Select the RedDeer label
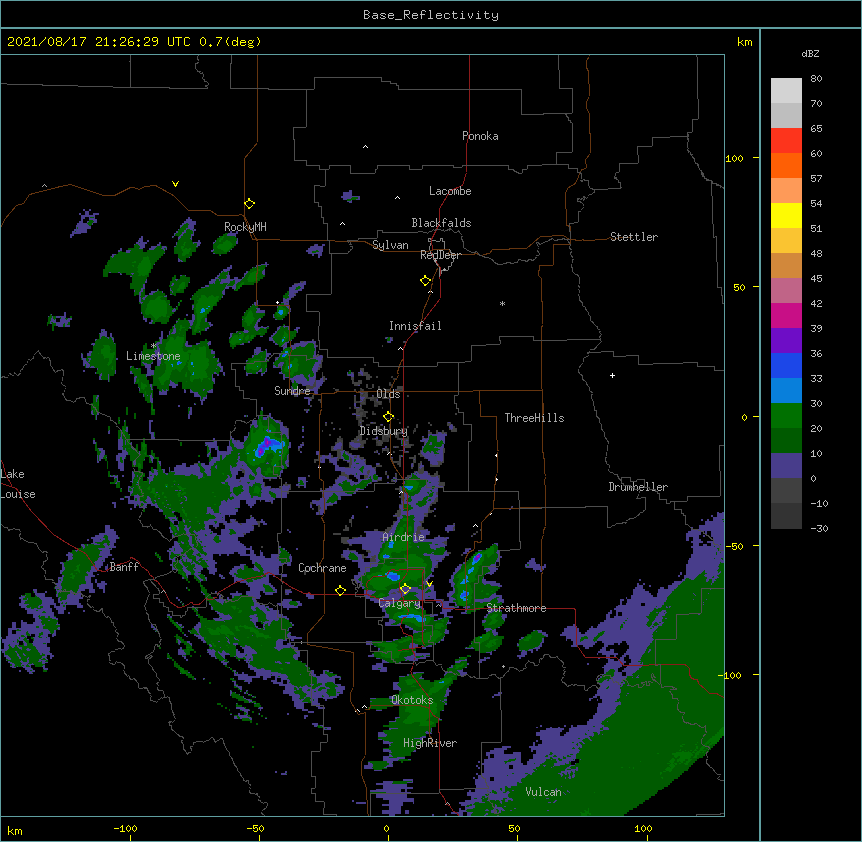The image size is (862, 842). coord(440,255)
